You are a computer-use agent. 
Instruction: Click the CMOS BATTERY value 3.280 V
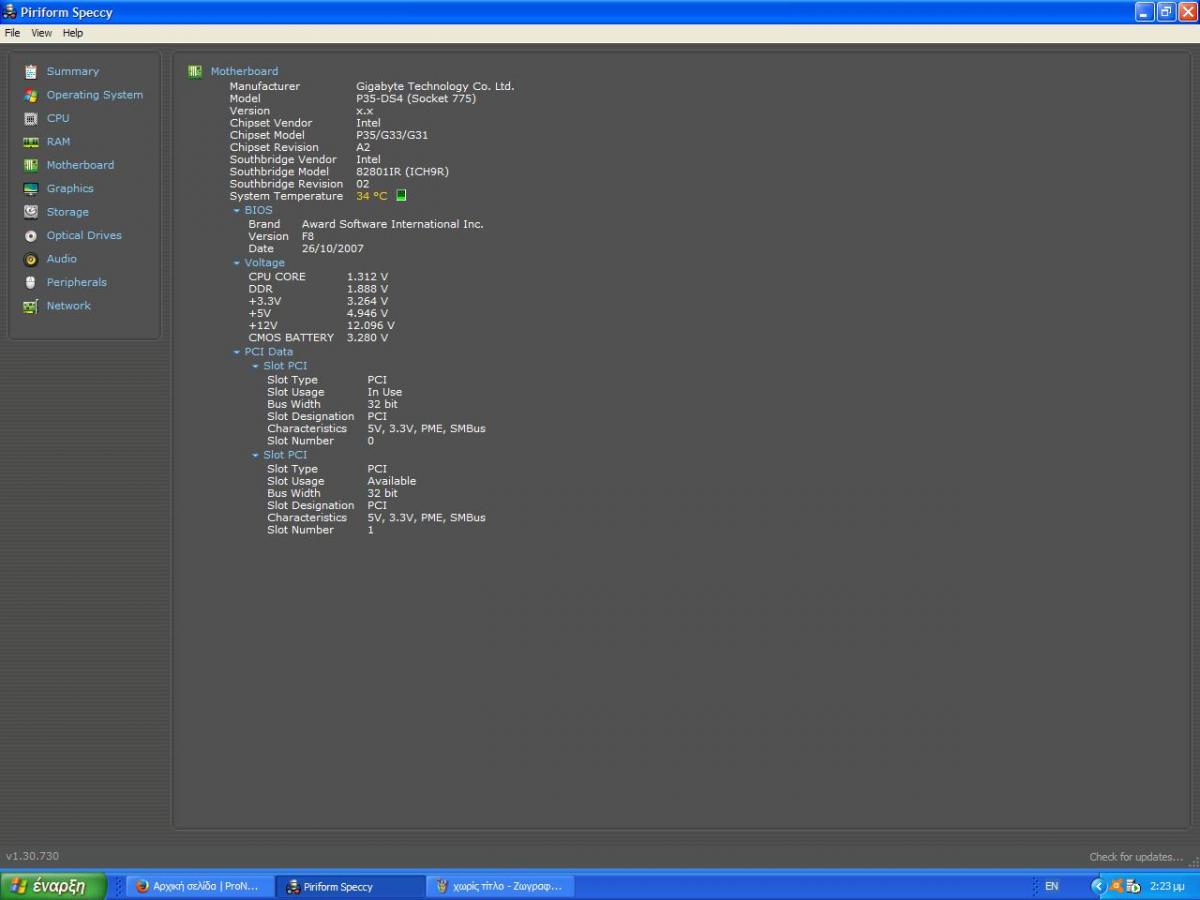pyautogui.click(x=368, y=338)
